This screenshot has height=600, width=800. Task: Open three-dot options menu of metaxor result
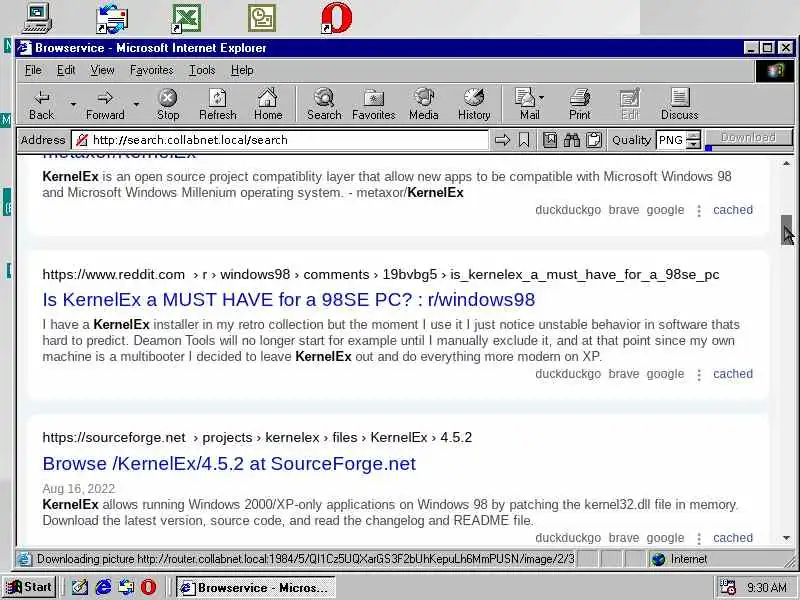pos(699,211)
